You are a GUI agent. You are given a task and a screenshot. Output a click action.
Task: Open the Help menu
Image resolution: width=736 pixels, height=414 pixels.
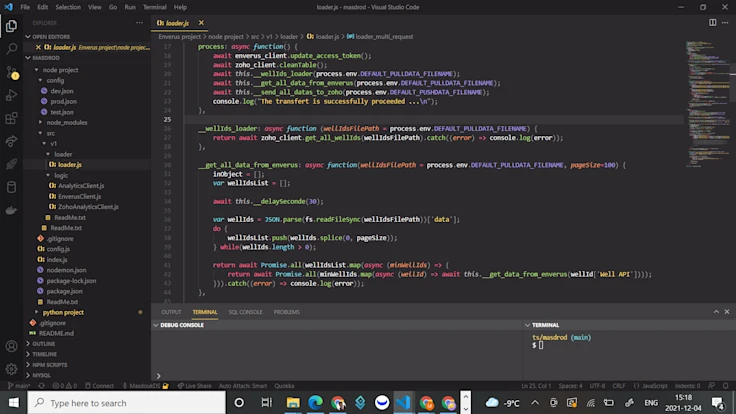180,7
